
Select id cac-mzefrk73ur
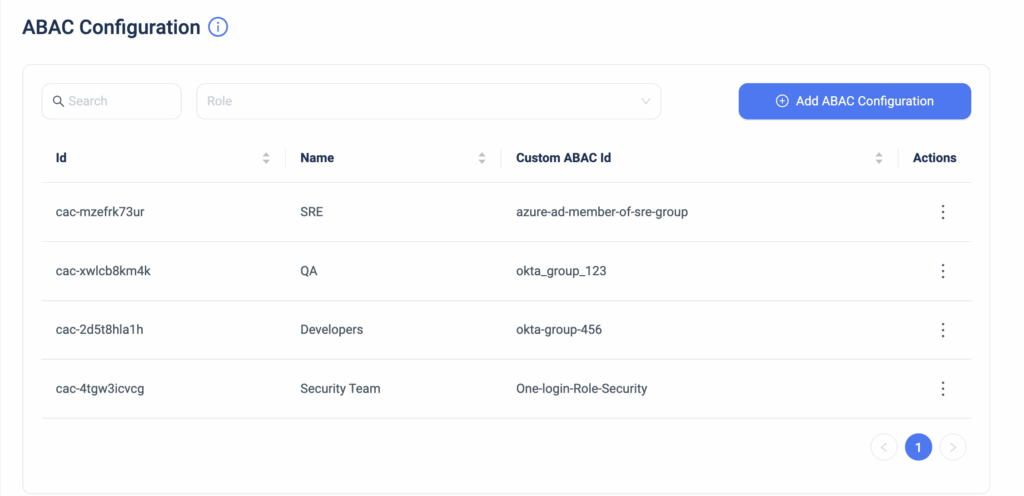100,212
